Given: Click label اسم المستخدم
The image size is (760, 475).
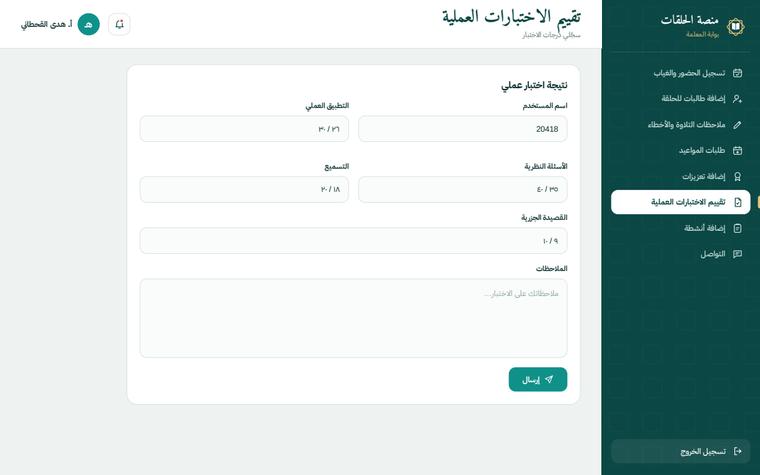Looking at the screenshot, I should [x=545, y=106].
